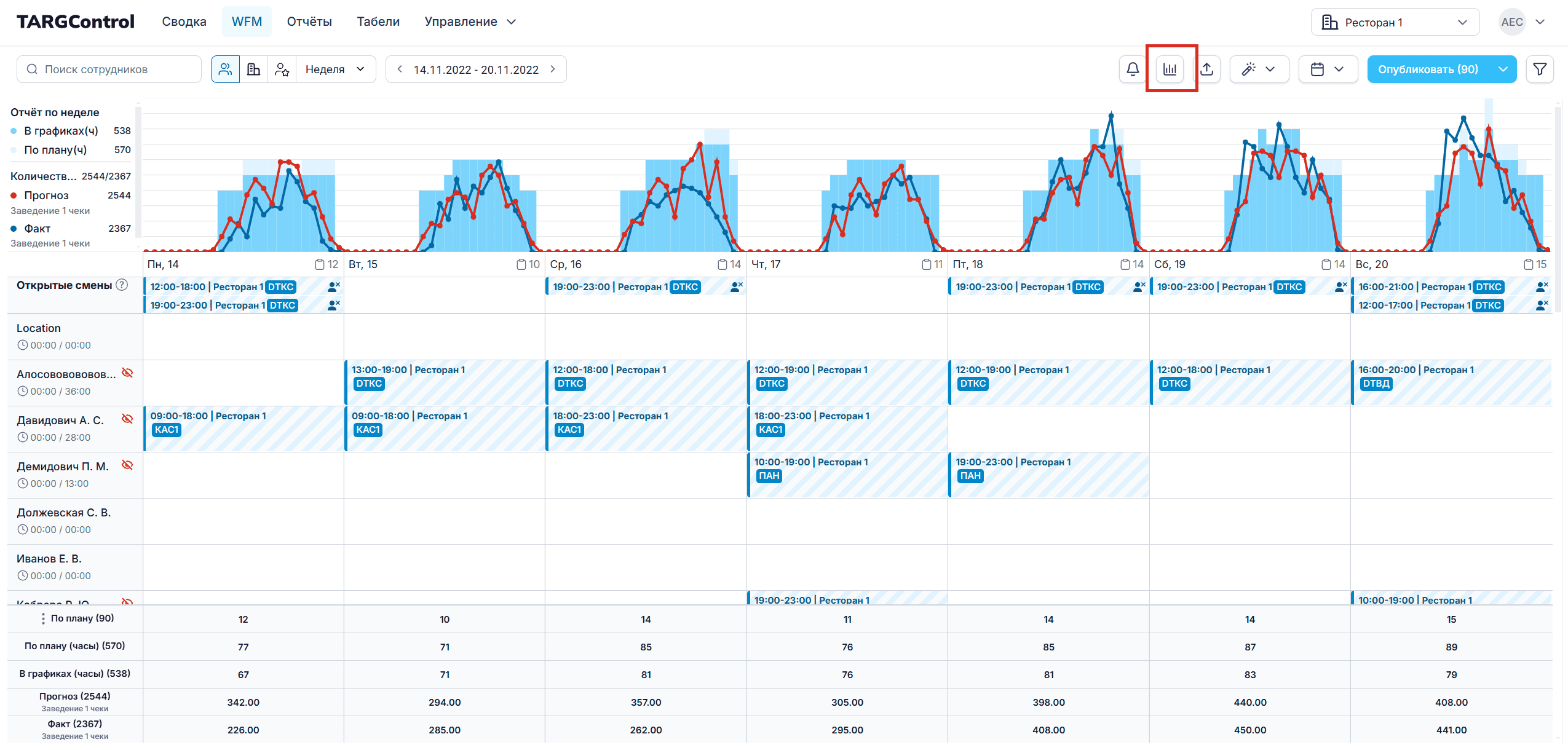Toggle visibility eye for Давидович А. С.
The width and height of the screenshot is (1568, 750).
127,419
